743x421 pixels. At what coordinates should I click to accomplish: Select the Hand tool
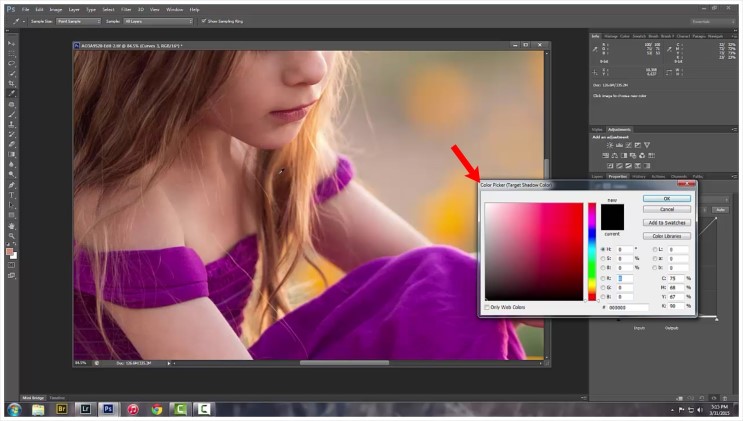[11, 225]
